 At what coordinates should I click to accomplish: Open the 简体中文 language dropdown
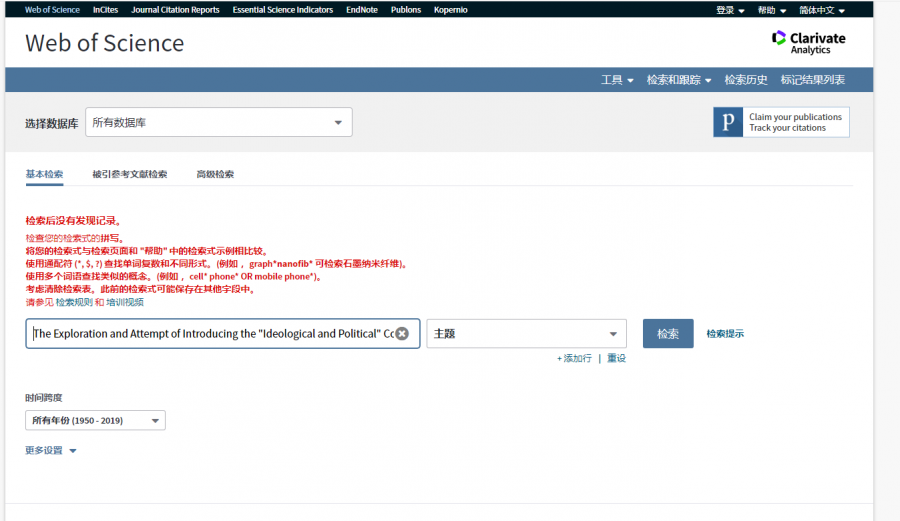(822, 10)
